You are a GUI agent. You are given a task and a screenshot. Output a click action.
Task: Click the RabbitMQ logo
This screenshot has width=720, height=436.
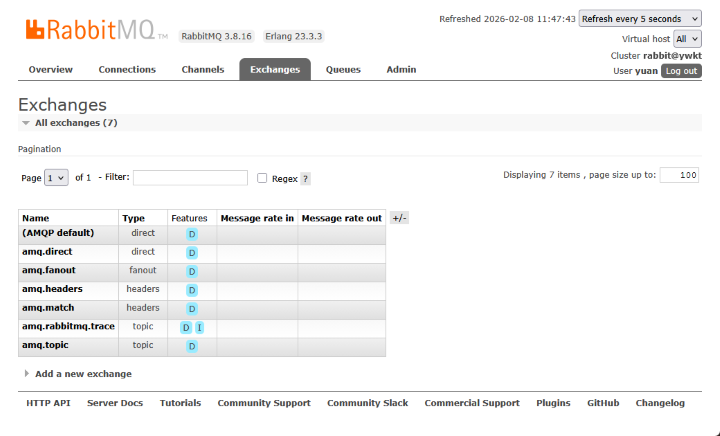96,30
